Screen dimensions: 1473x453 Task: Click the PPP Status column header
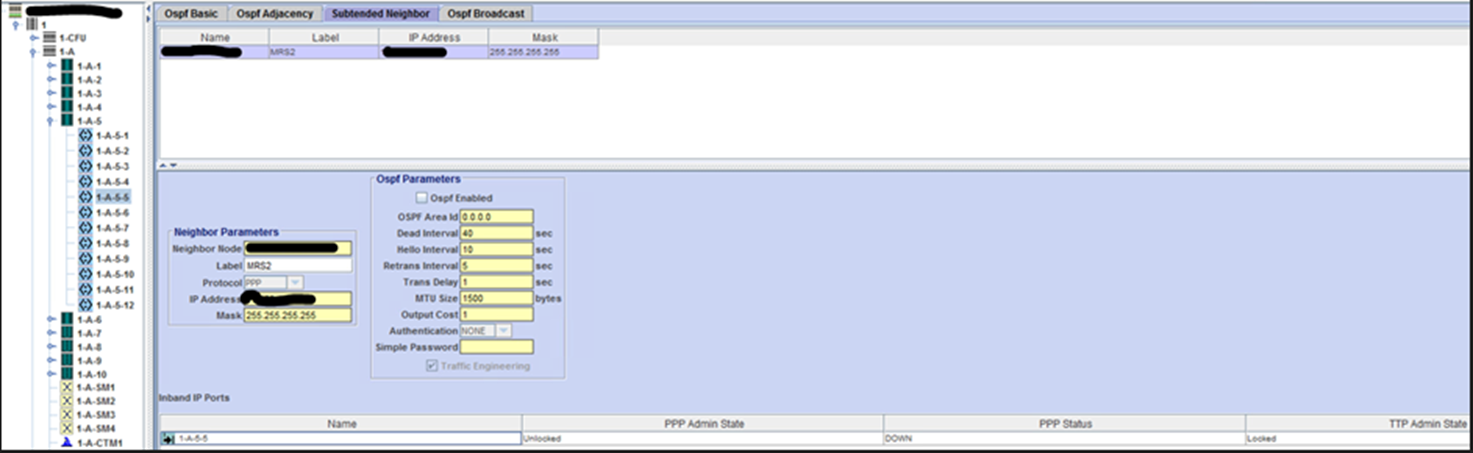click(1064, 424)
